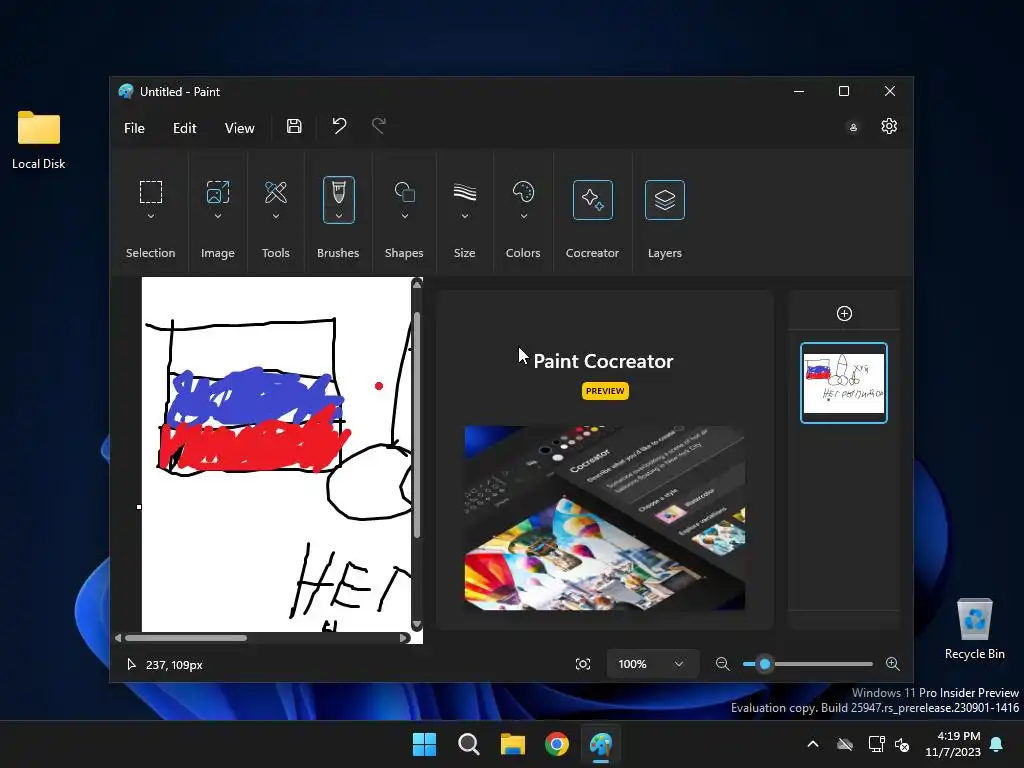Expand the Tools dropdown chevron
Image resolution: width=1024 pixels, height=768 pixels.
(276, 216)
